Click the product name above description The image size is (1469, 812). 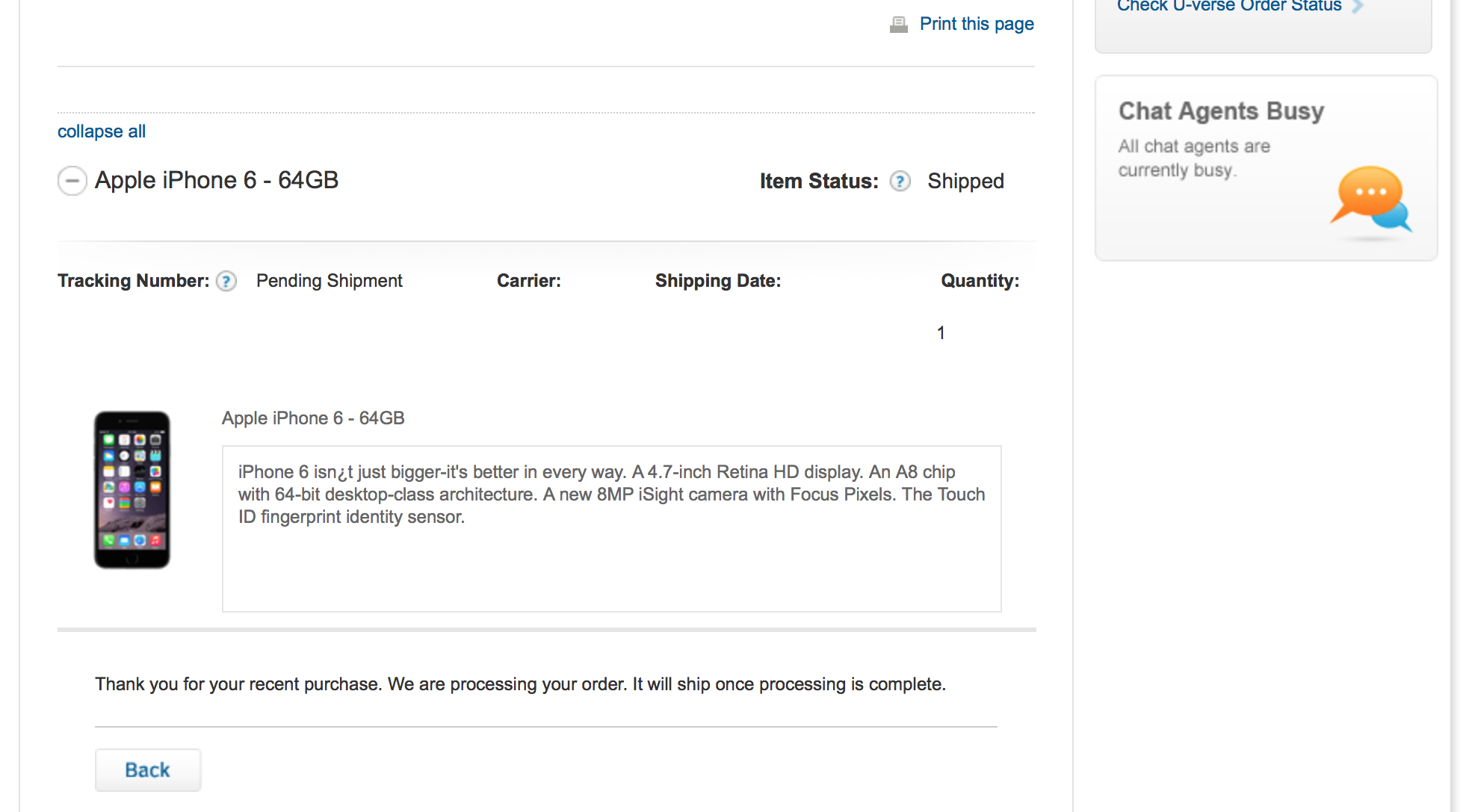313,418
